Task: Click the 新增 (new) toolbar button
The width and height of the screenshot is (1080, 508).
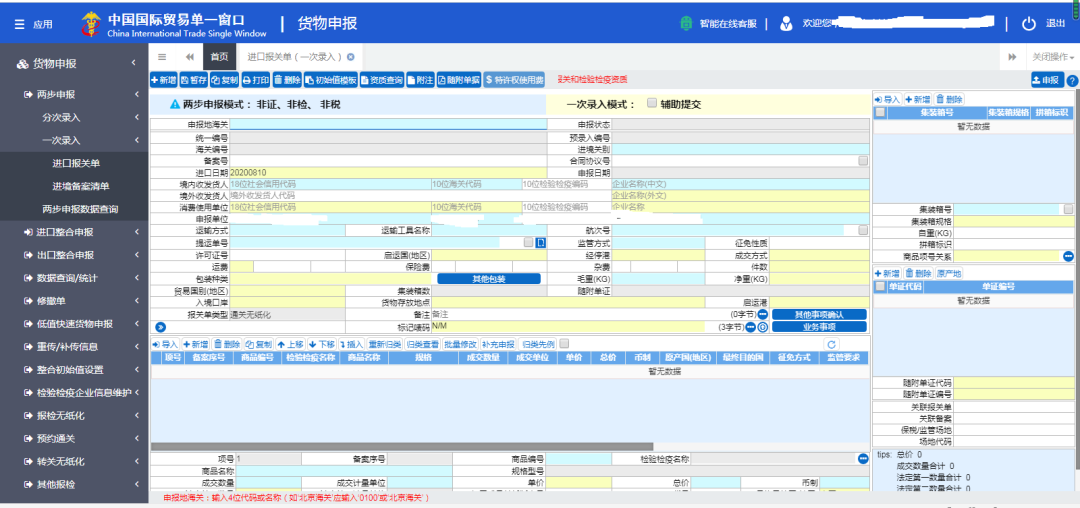Action: [x=163, y=81]
